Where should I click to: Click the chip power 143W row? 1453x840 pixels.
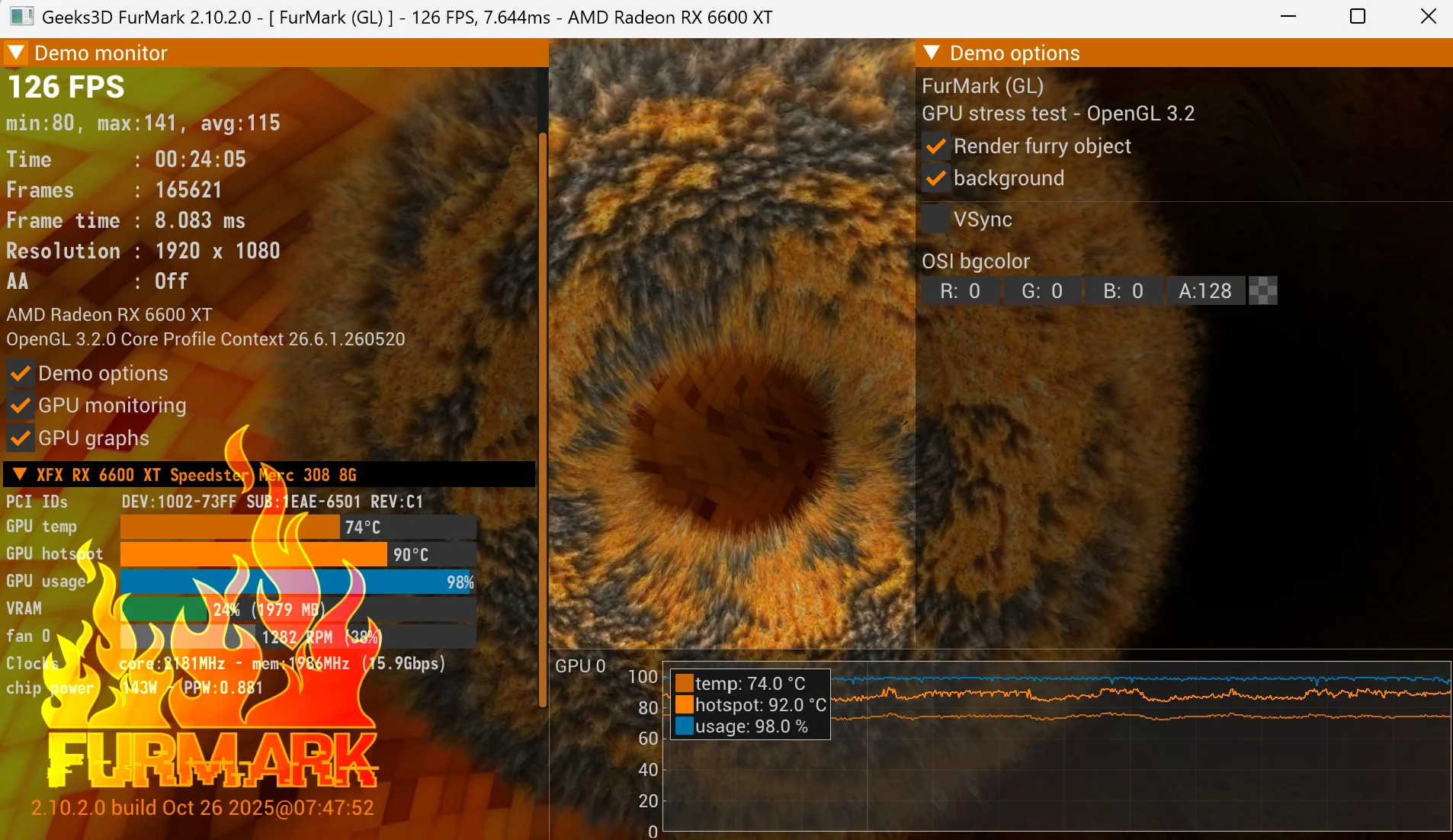click(135, 688)
